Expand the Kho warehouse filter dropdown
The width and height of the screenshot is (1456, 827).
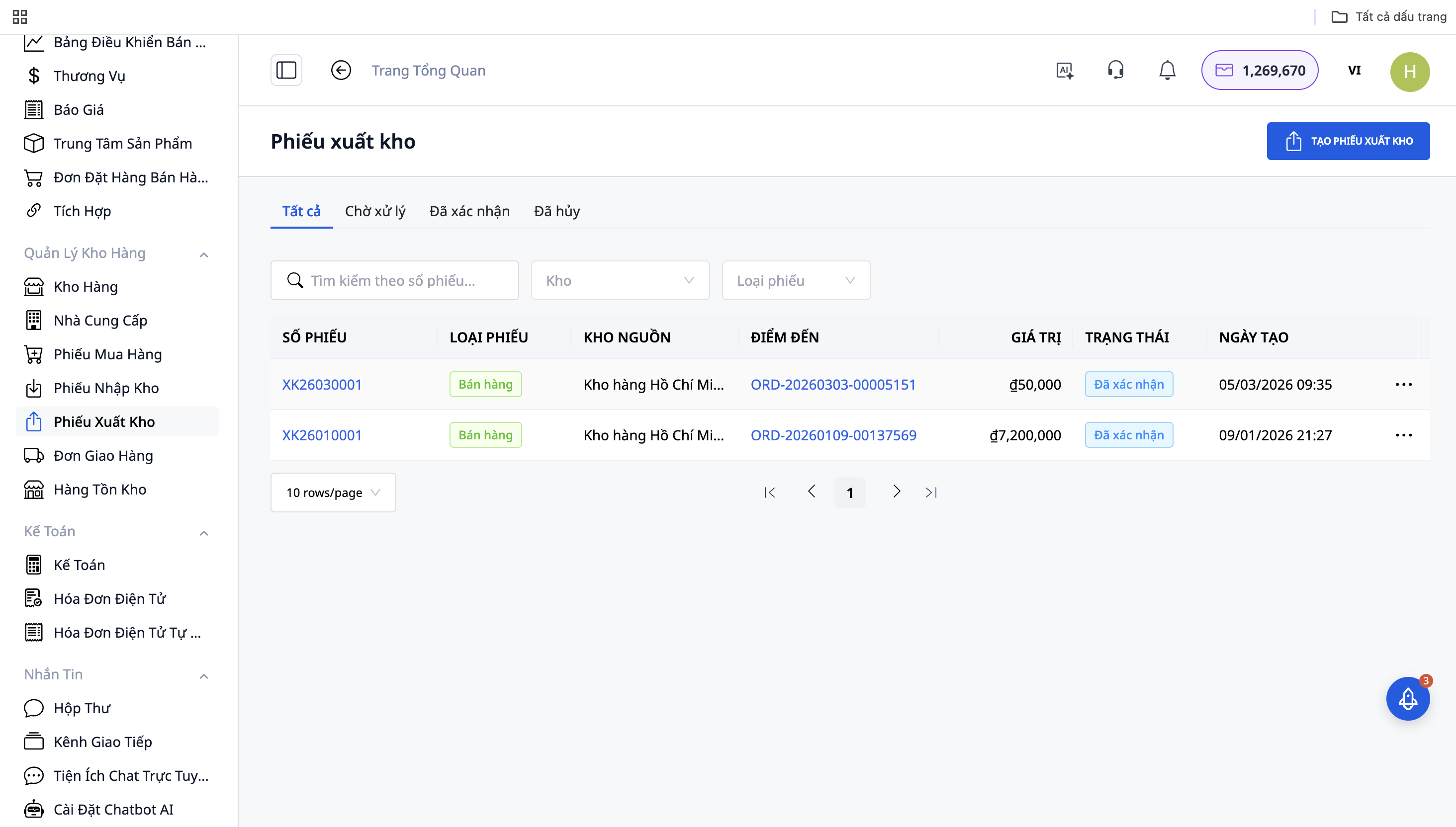[620, 280]
